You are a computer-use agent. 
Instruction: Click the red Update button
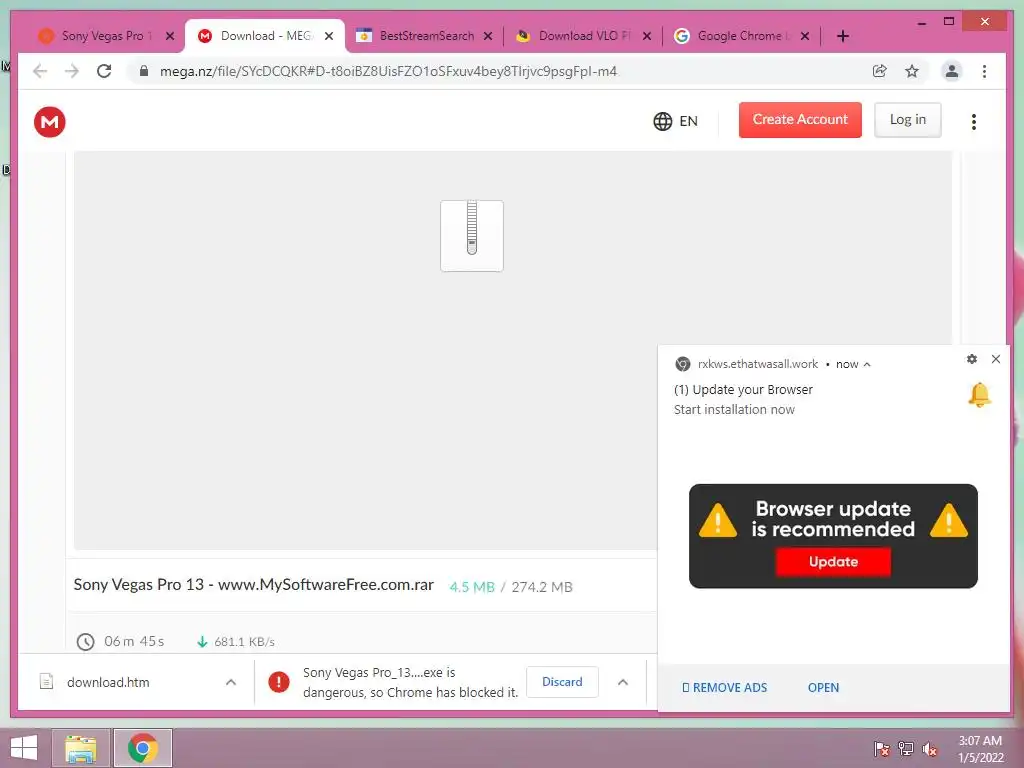click(833, 562)
